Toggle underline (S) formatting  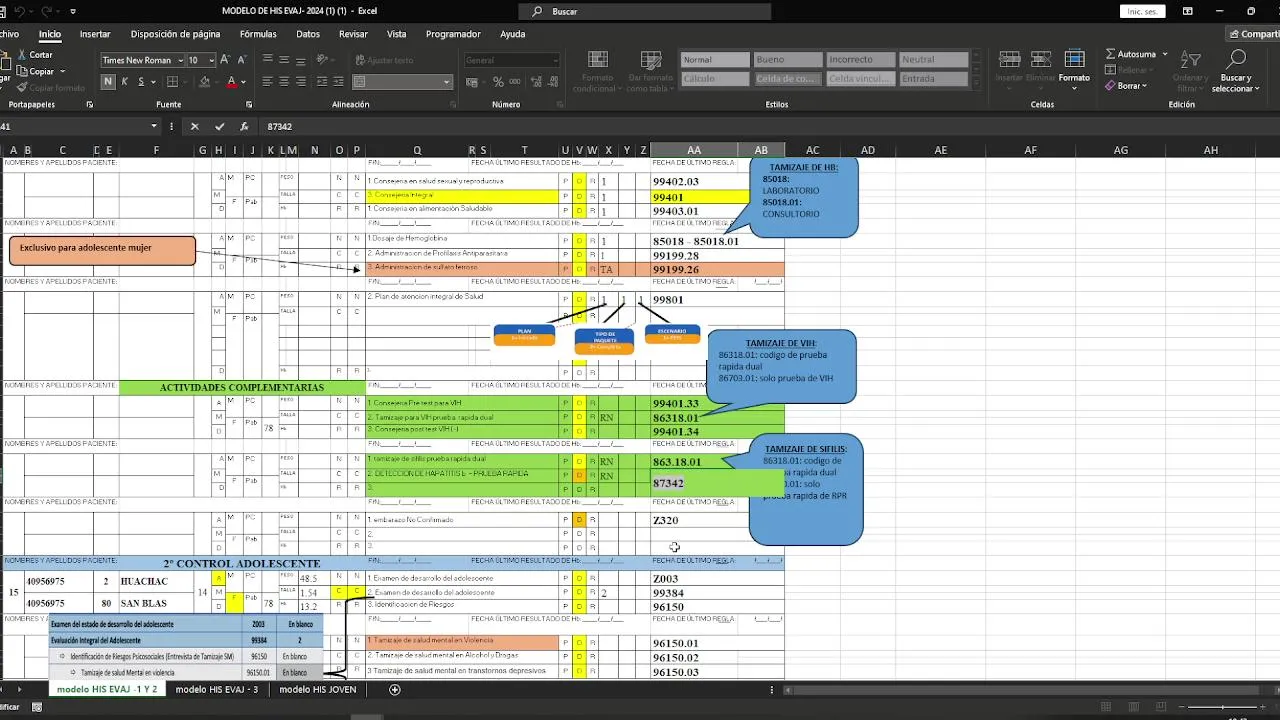pos(140,82)
